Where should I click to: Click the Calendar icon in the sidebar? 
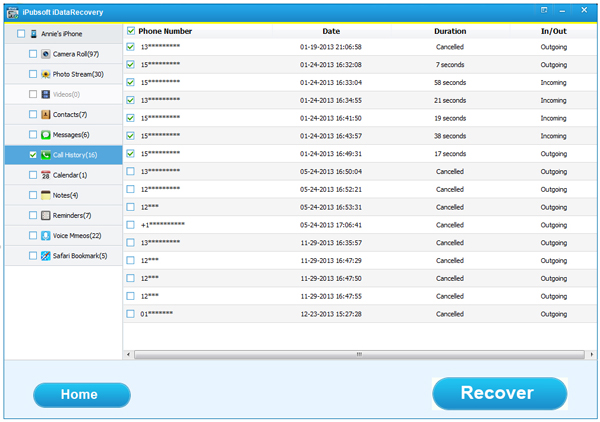[x=46, y=175]
